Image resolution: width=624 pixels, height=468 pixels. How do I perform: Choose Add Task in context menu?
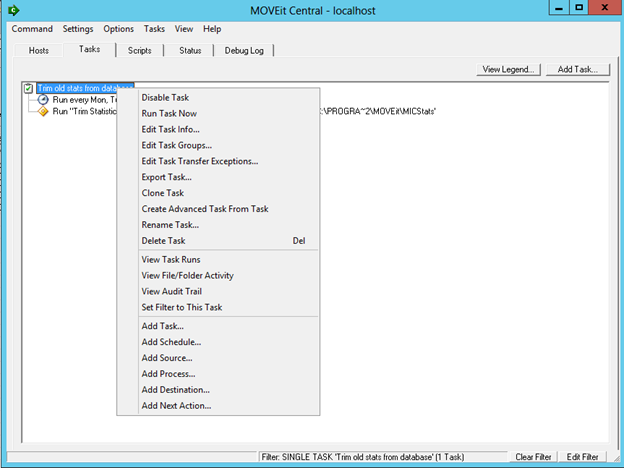[218, 326]
